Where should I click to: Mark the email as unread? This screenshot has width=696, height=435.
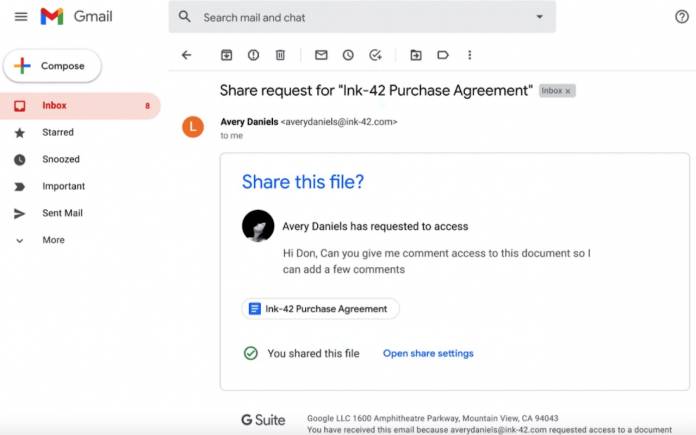tap(321, 55)
